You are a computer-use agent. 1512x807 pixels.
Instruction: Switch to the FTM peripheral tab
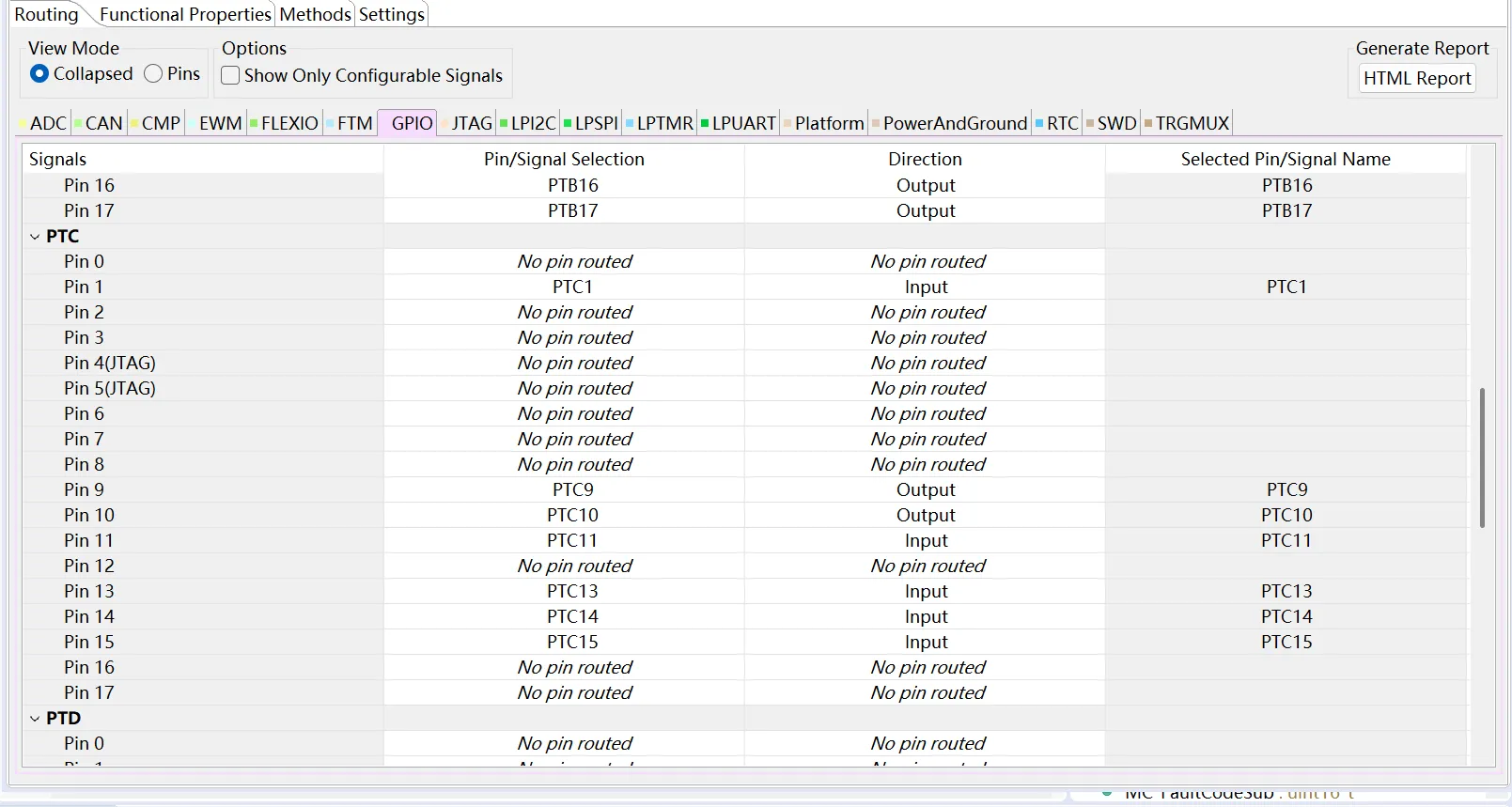coord(350,123)
